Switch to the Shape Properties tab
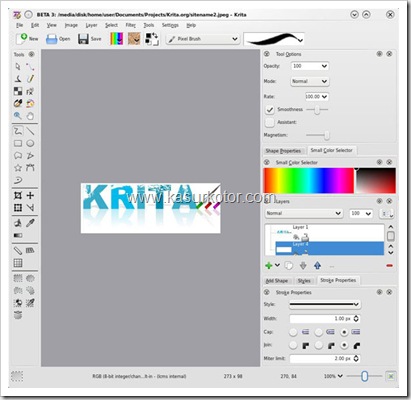This screenshot has width=411, height=400. [x=283, y=151]
